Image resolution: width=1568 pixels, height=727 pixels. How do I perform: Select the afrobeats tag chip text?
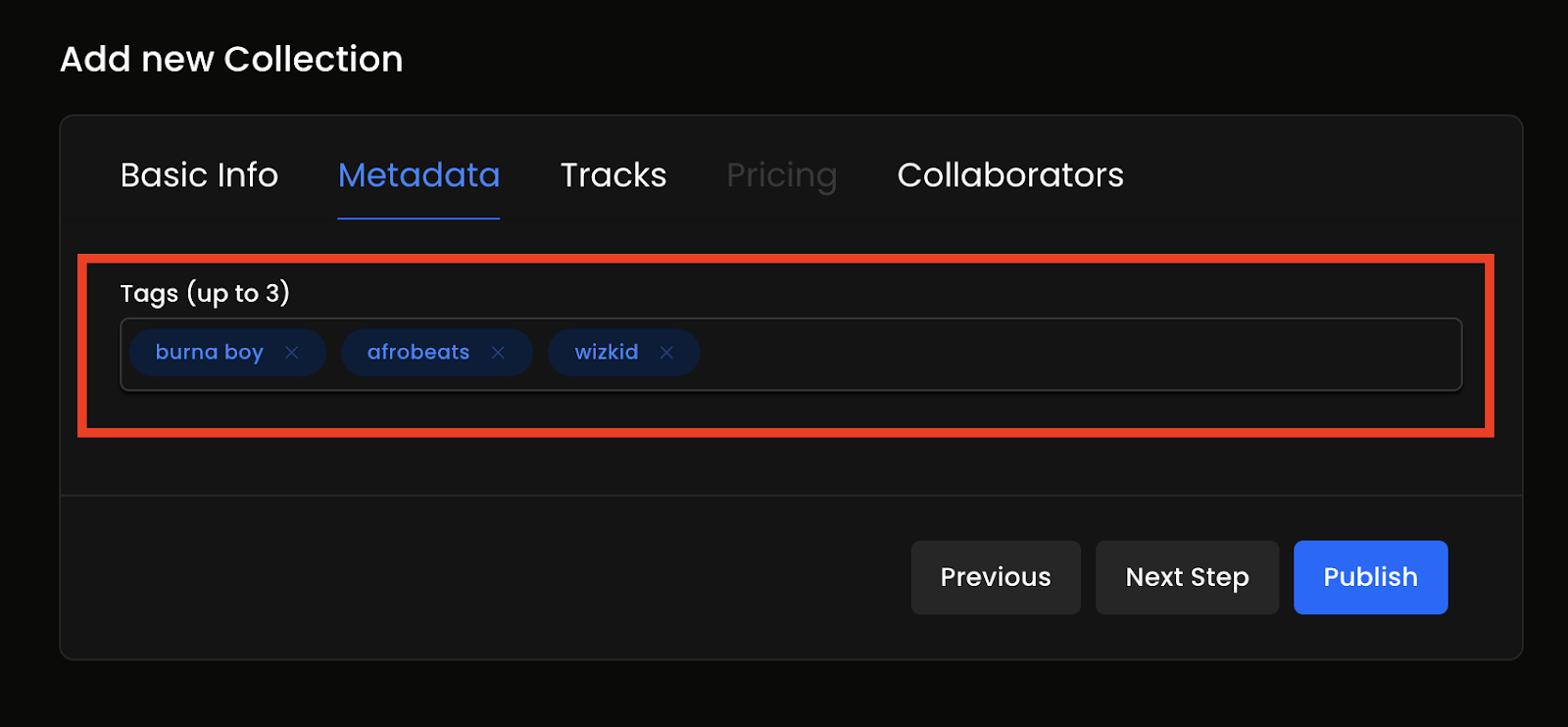coord(418,353)
